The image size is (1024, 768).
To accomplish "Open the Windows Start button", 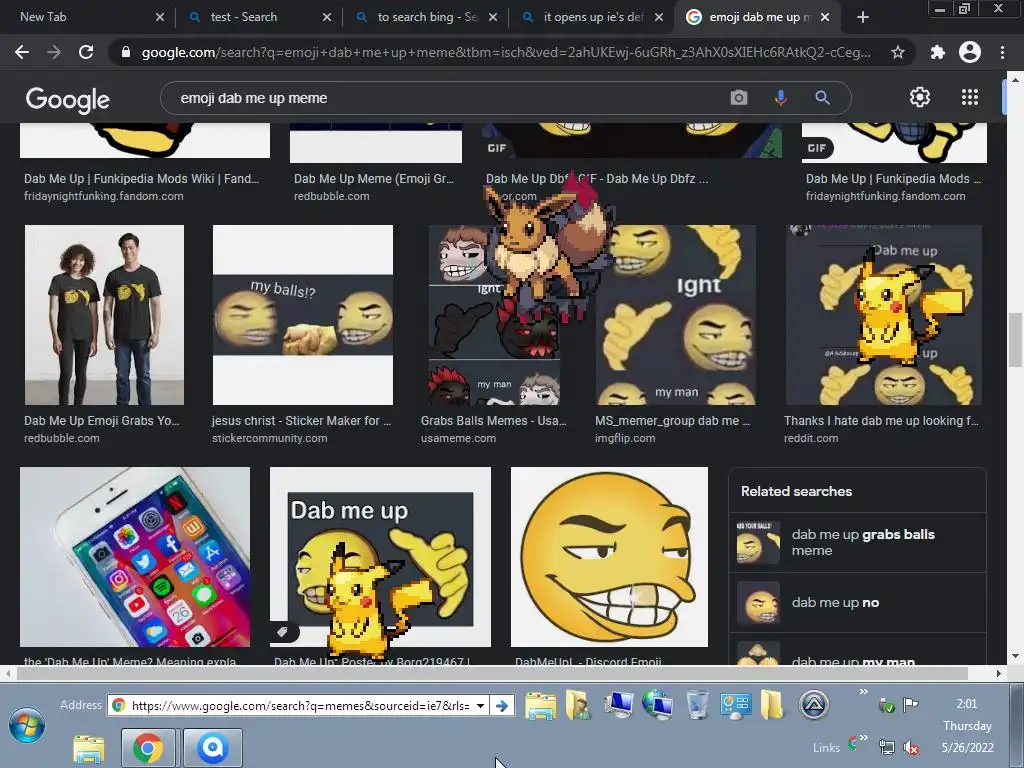I will (x=27, y=725).
